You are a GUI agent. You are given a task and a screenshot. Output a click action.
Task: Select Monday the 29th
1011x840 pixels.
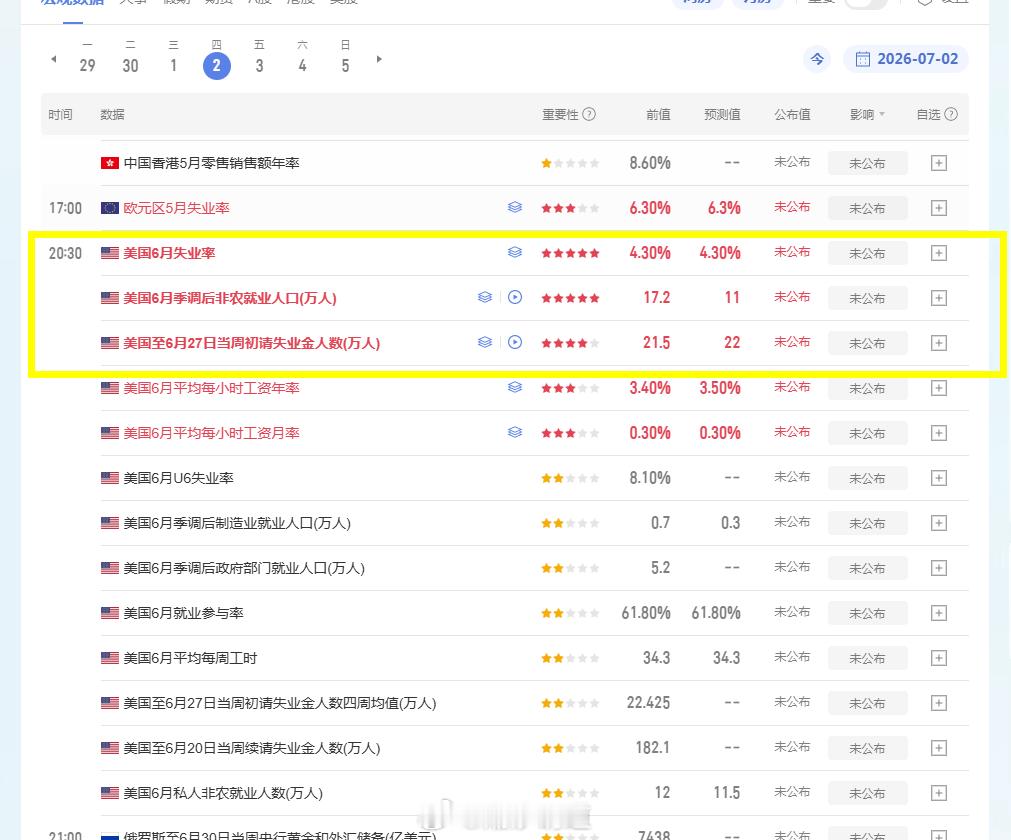[x=88, y=58]
